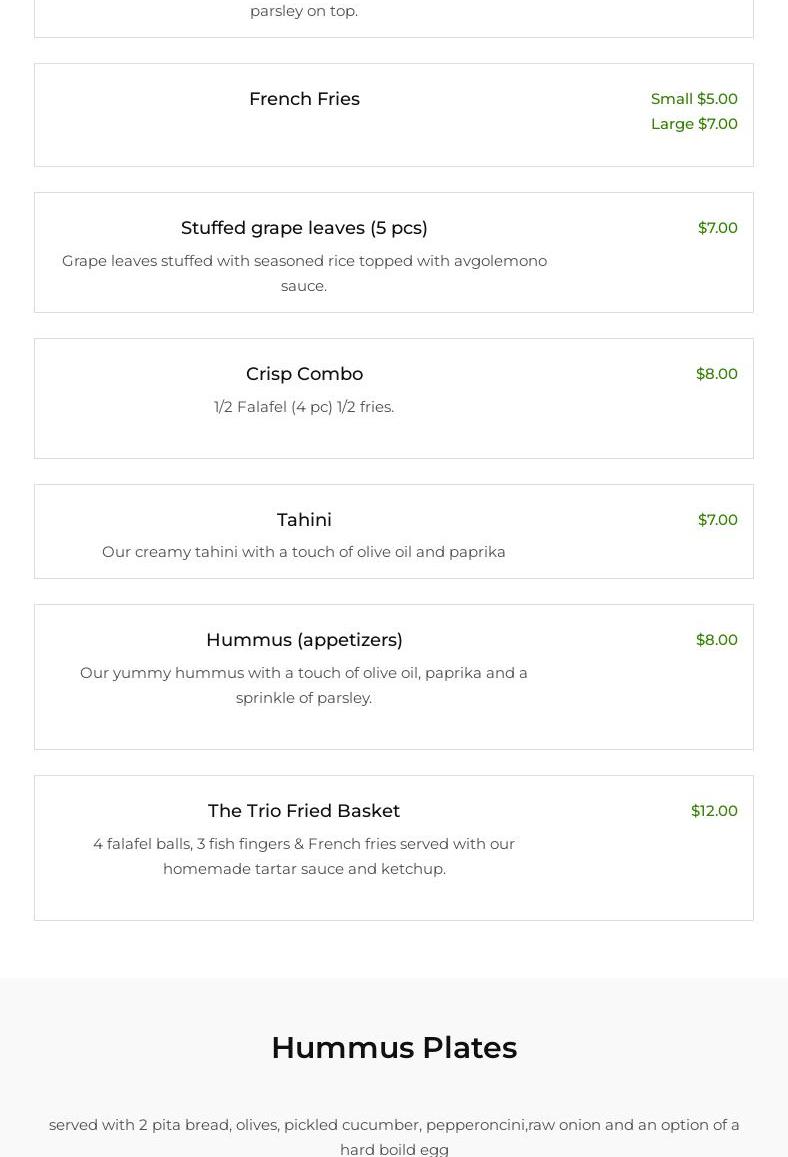Click the Stuffed grape leaves $7.00 price
The image size is (788, 1157).
717,227
